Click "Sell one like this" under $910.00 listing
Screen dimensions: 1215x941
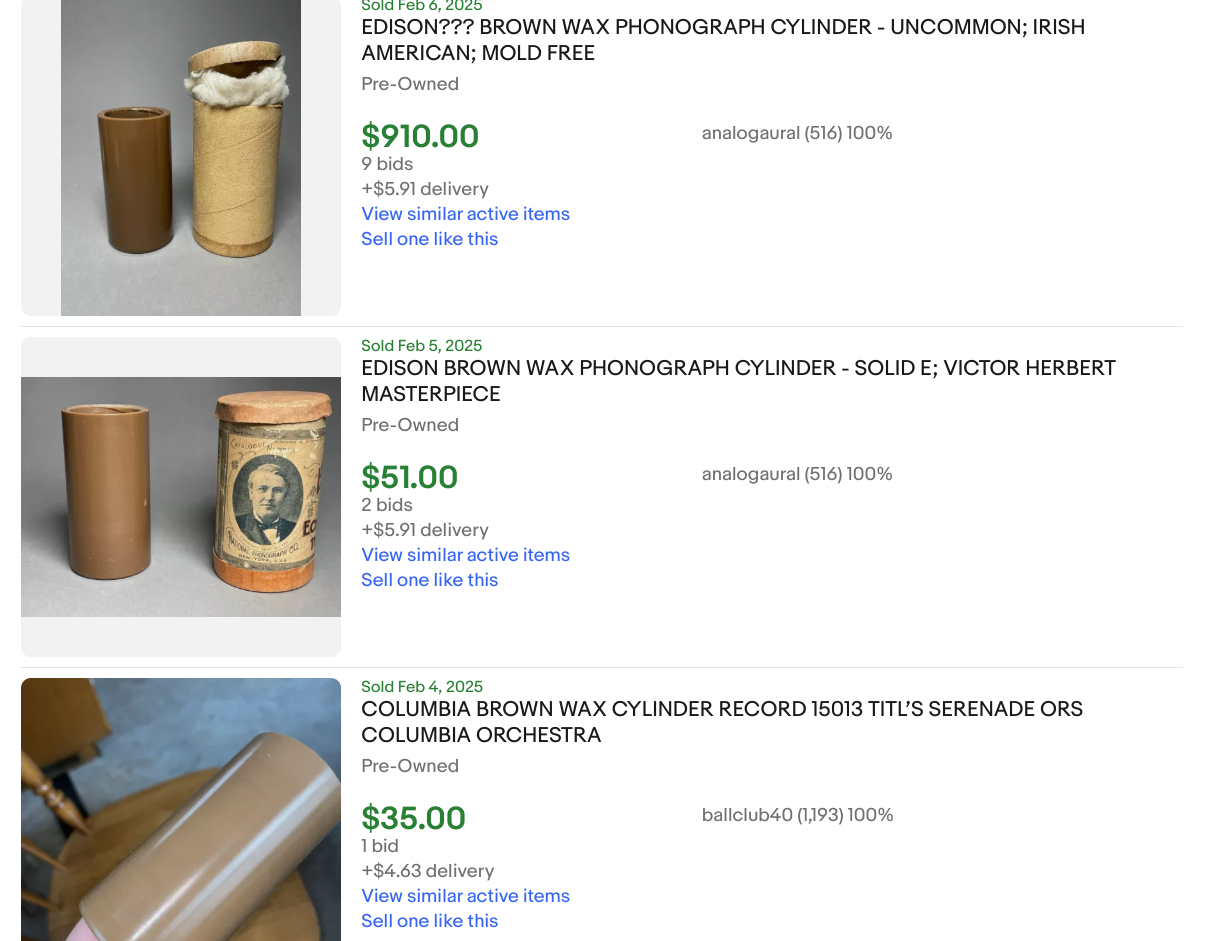pyautogui.click(x=429, y=239)
